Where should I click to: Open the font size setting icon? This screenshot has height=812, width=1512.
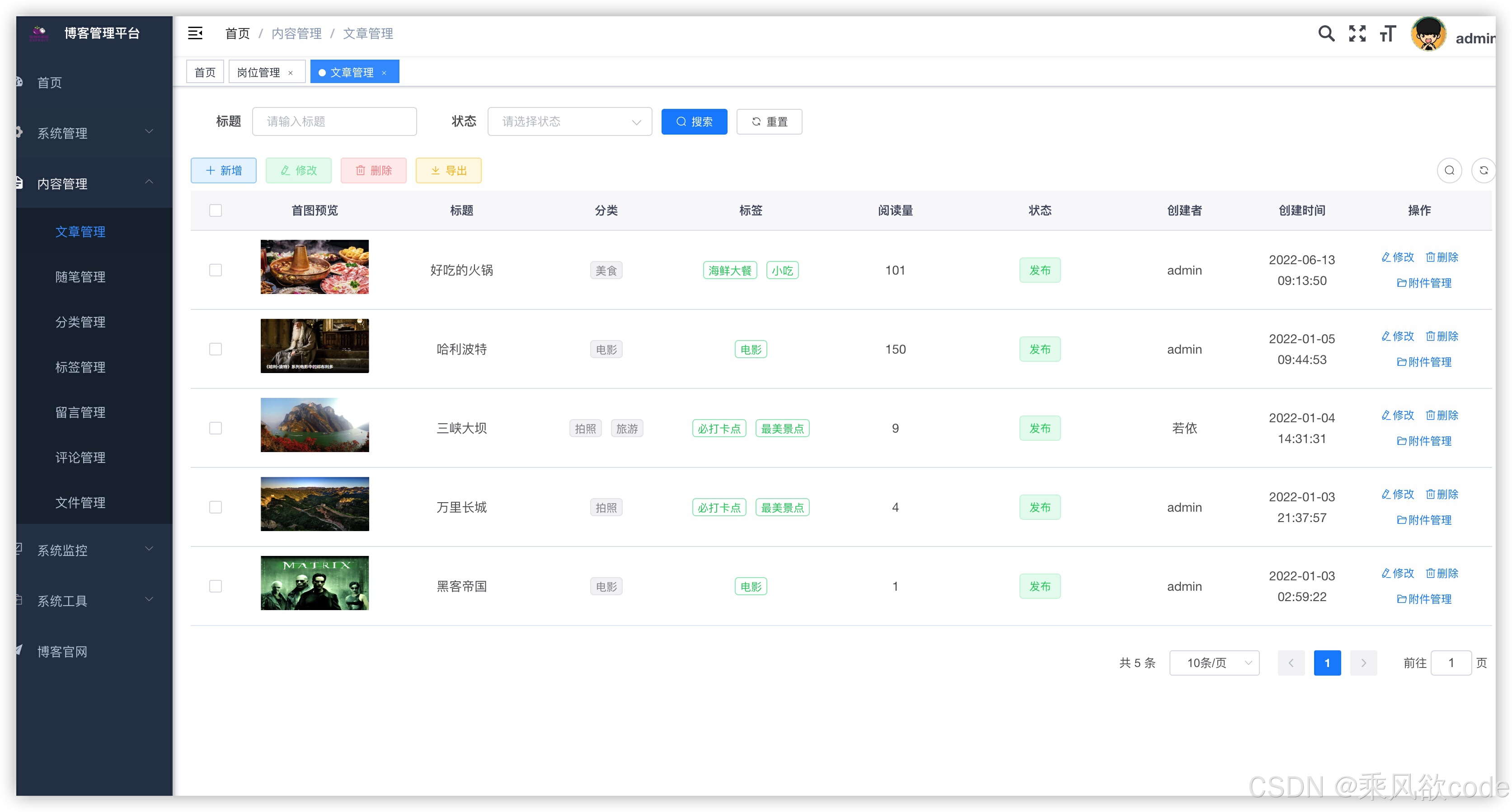click(x=1388, y=33)
